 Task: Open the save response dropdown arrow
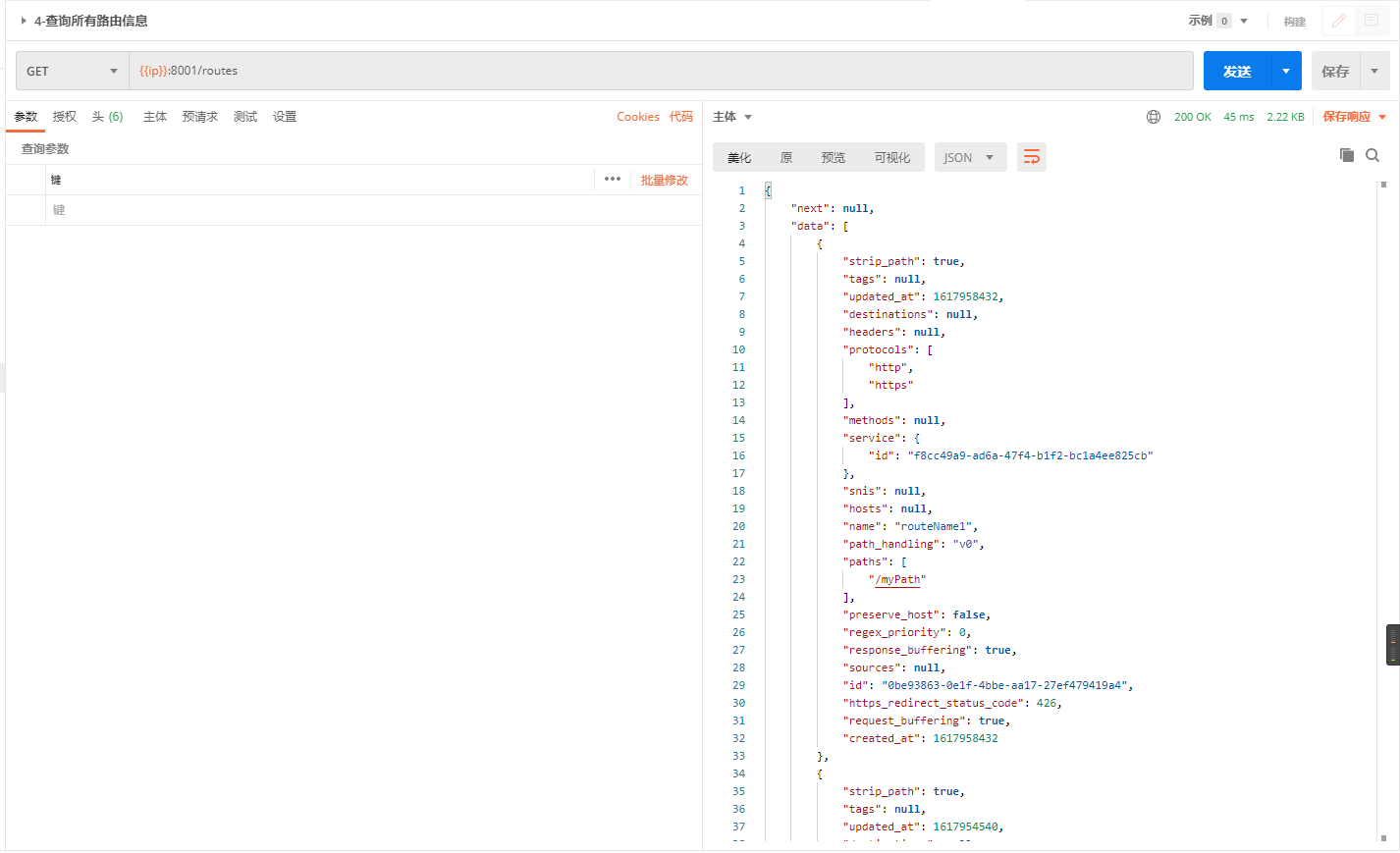coord(1382,117)
